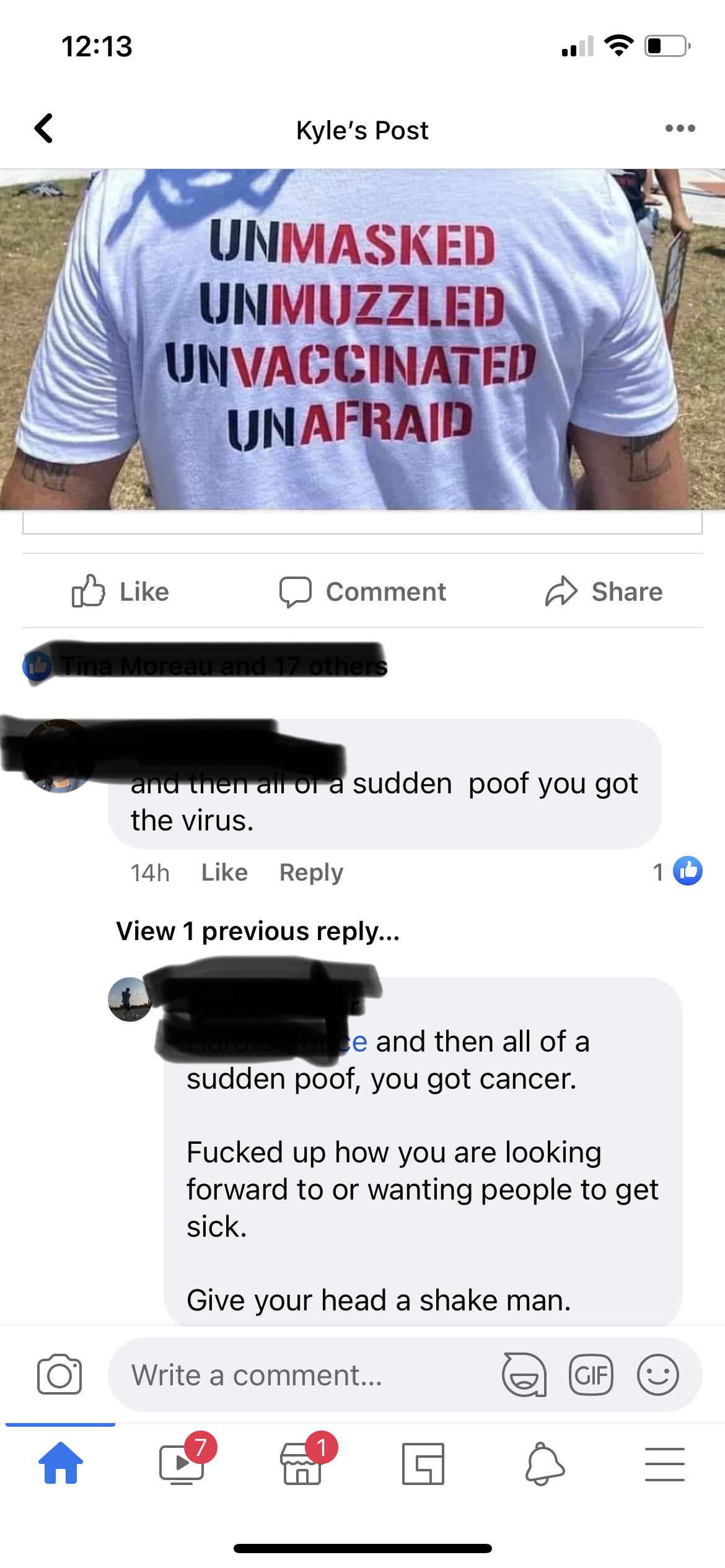
Task: Go to the Home tab house icon
Action: (x=60, y=1463)
